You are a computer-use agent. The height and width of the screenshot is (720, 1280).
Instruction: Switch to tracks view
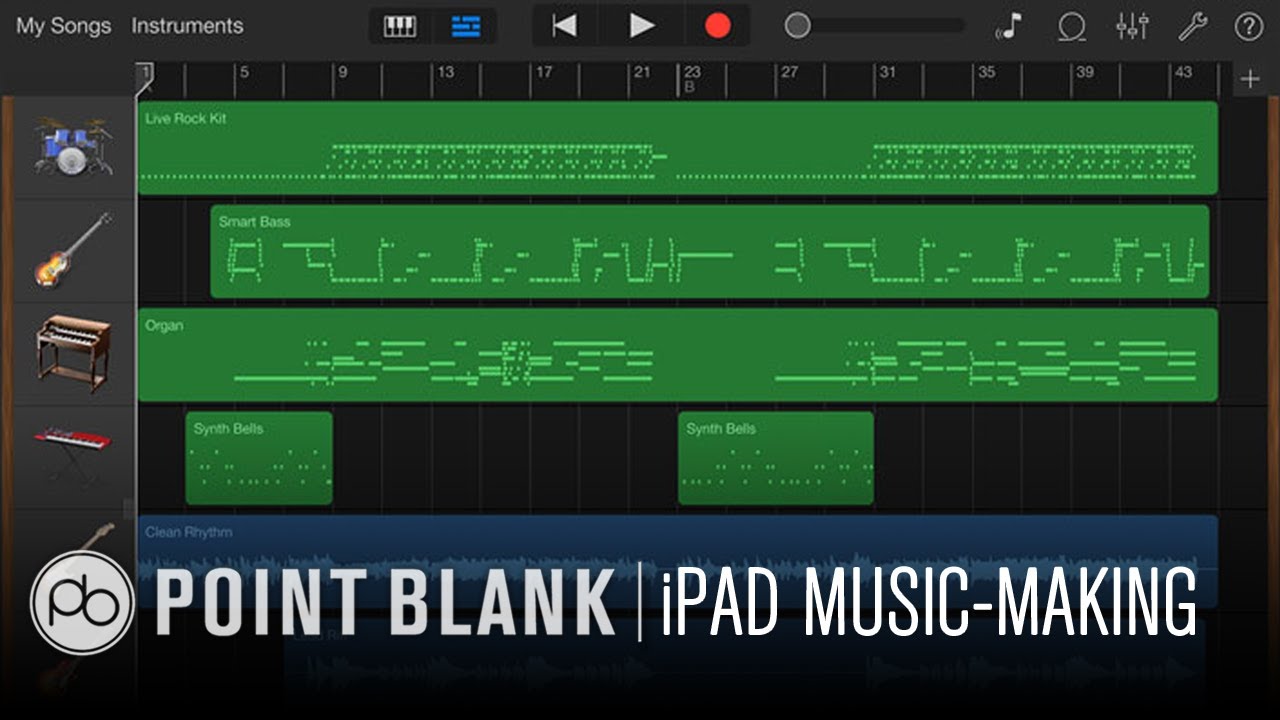point(465,26)
